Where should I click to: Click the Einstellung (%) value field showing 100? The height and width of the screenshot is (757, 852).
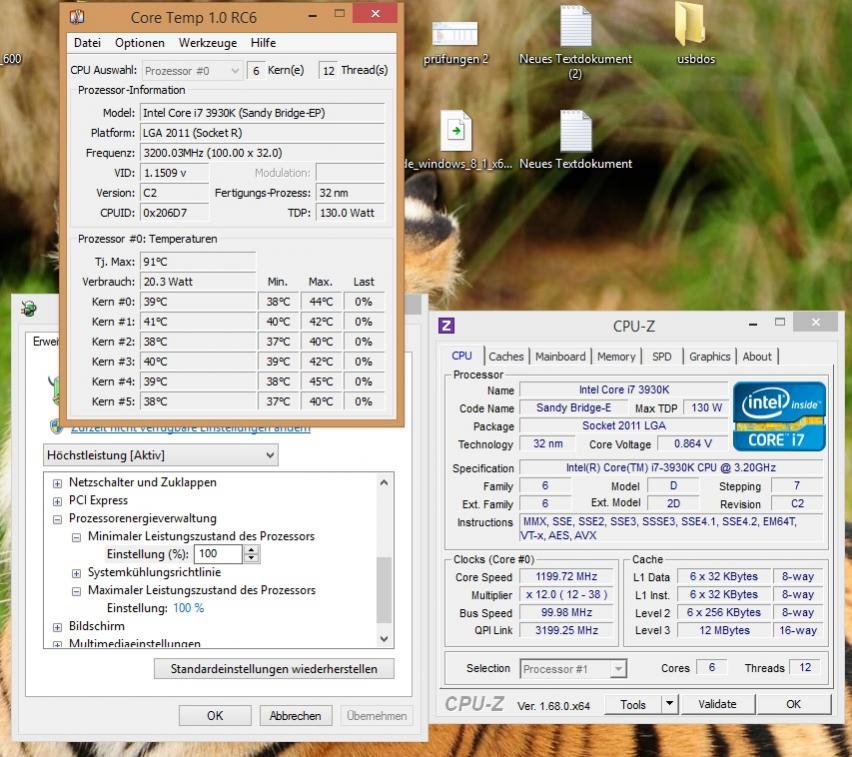(x=218, y=554)
